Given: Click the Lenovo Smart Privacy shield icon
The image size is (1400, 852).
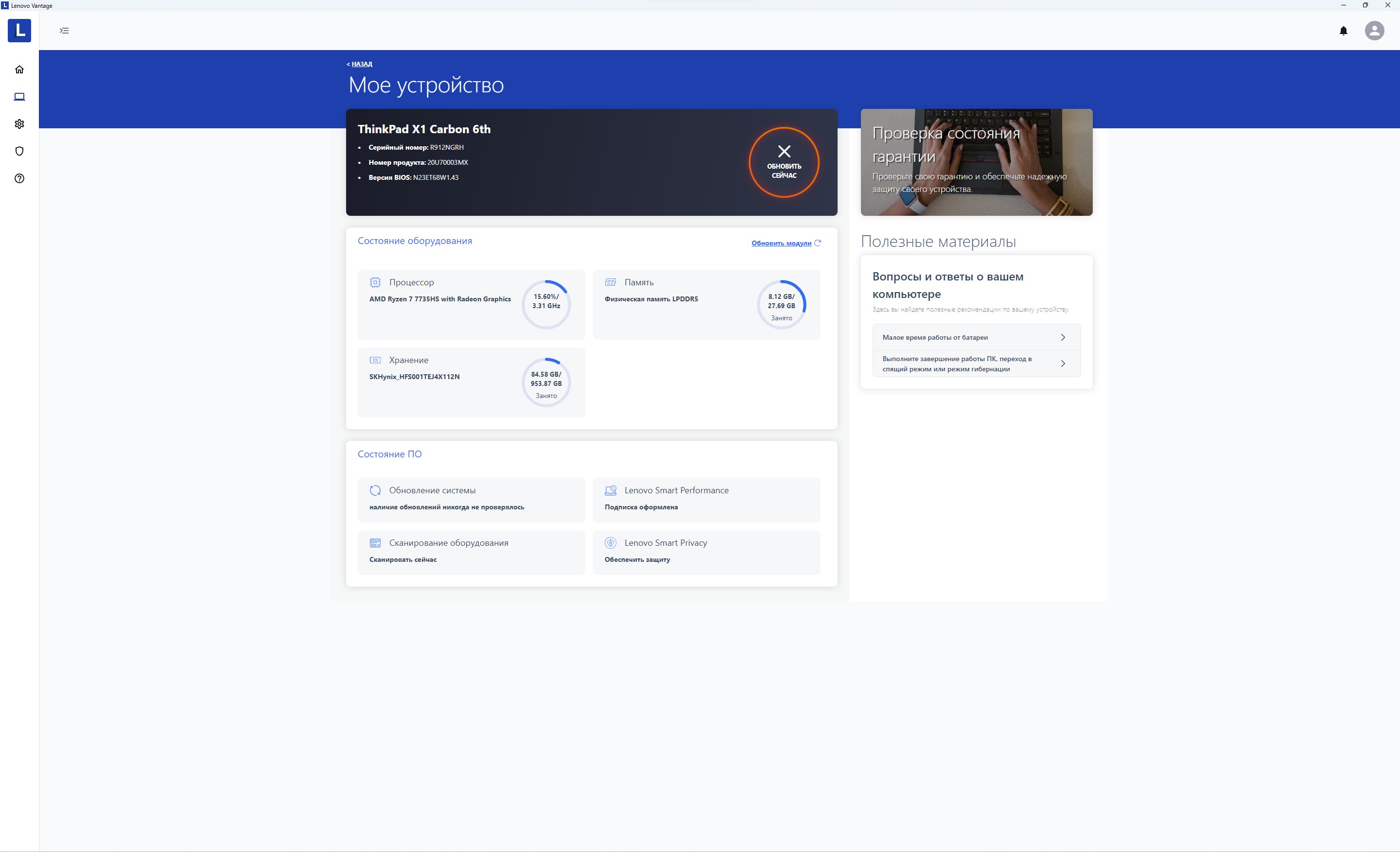Looking at the screenshot, I should (x=610, y=543).
